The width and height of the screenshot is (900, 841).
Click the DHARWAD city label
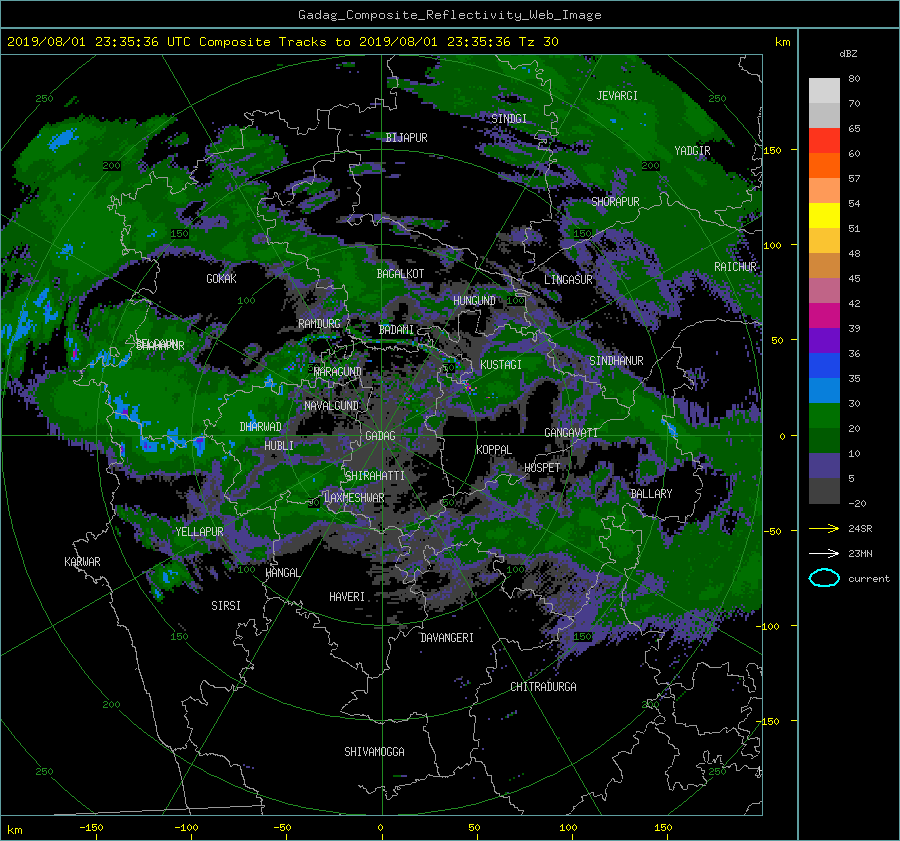tap(260, 427)
